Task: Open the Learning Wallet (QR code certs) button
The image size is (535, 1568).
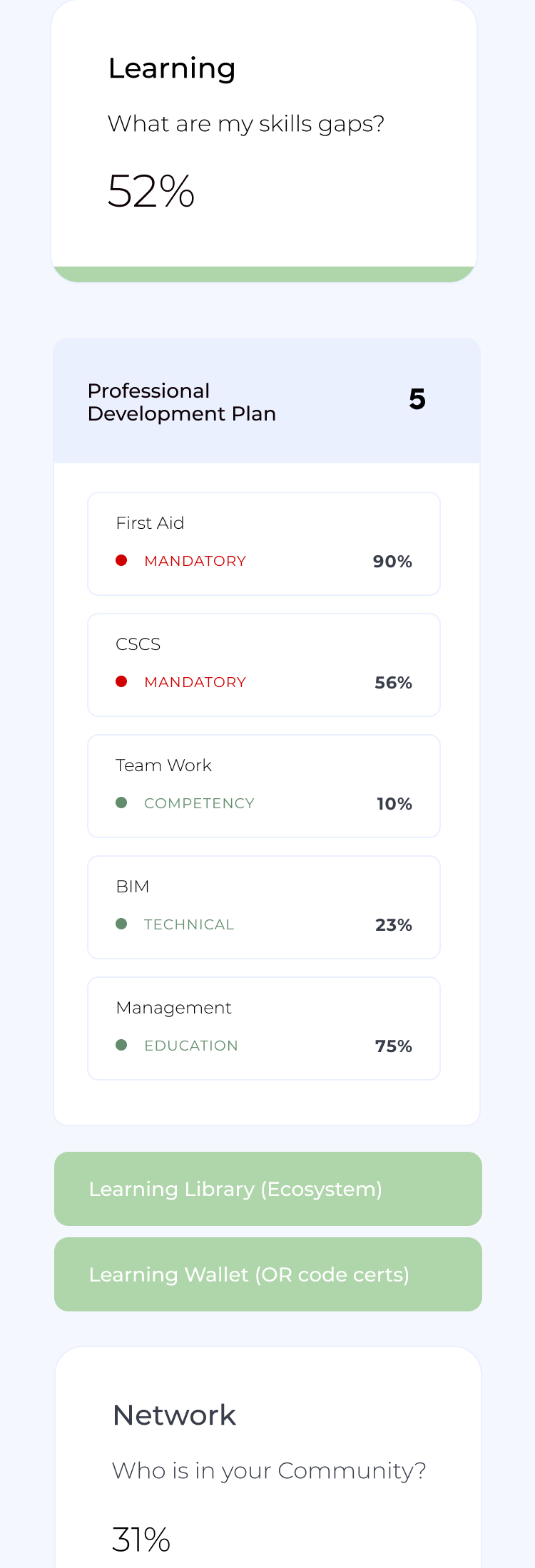Action: click(267, 1274)
